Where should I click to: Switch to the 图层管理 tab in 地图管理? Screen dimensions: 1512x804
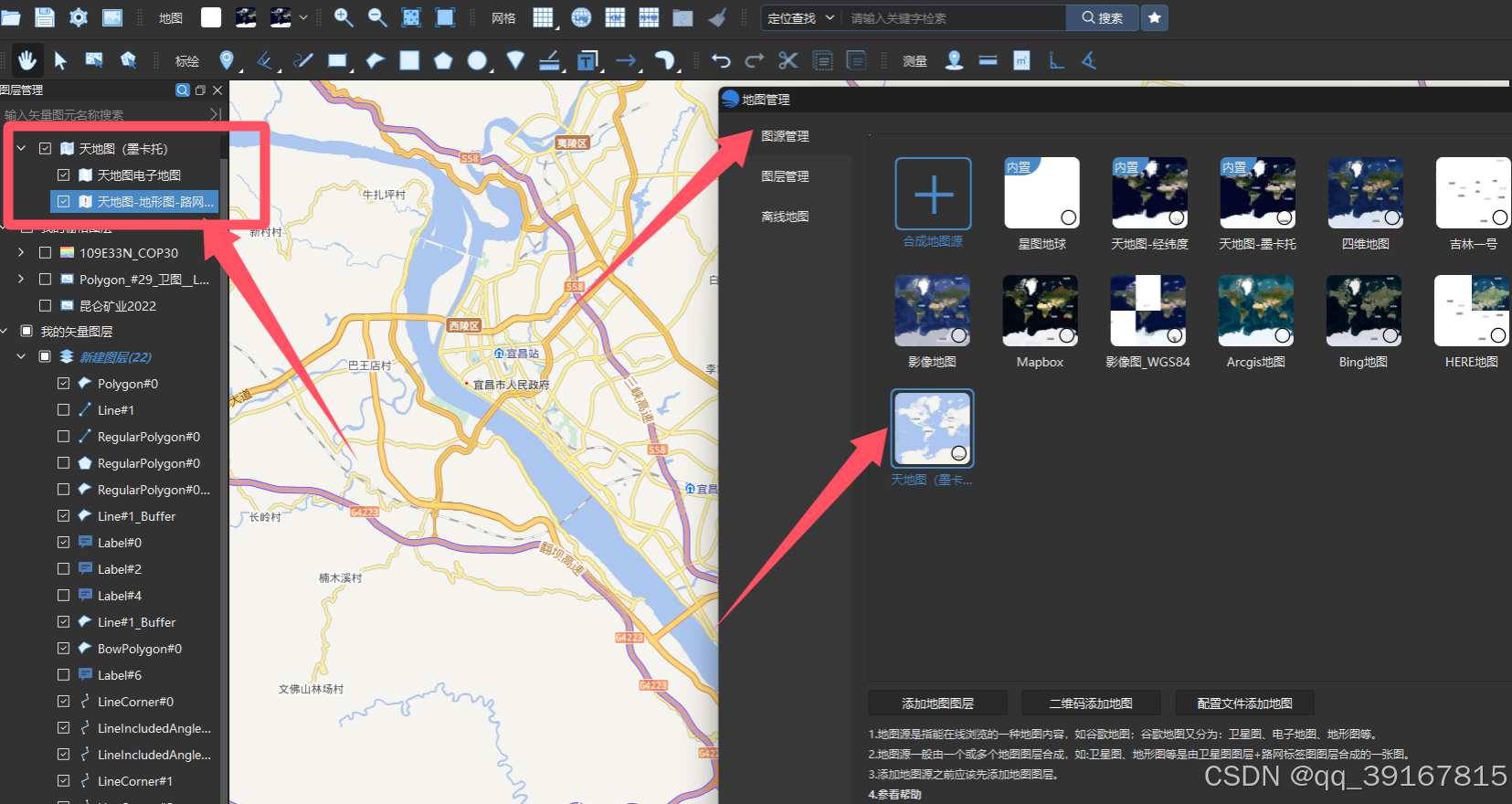[786, 176]
